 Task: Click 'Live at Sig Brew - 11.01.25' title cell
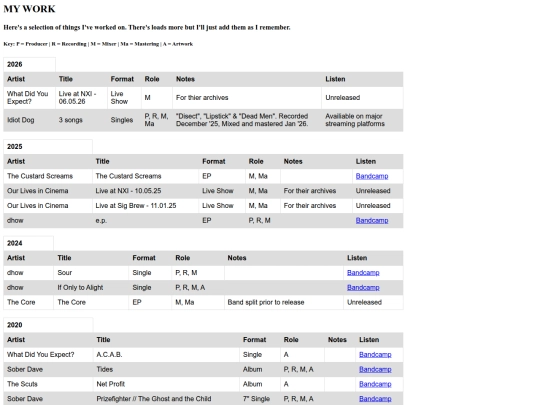point(145,206)
